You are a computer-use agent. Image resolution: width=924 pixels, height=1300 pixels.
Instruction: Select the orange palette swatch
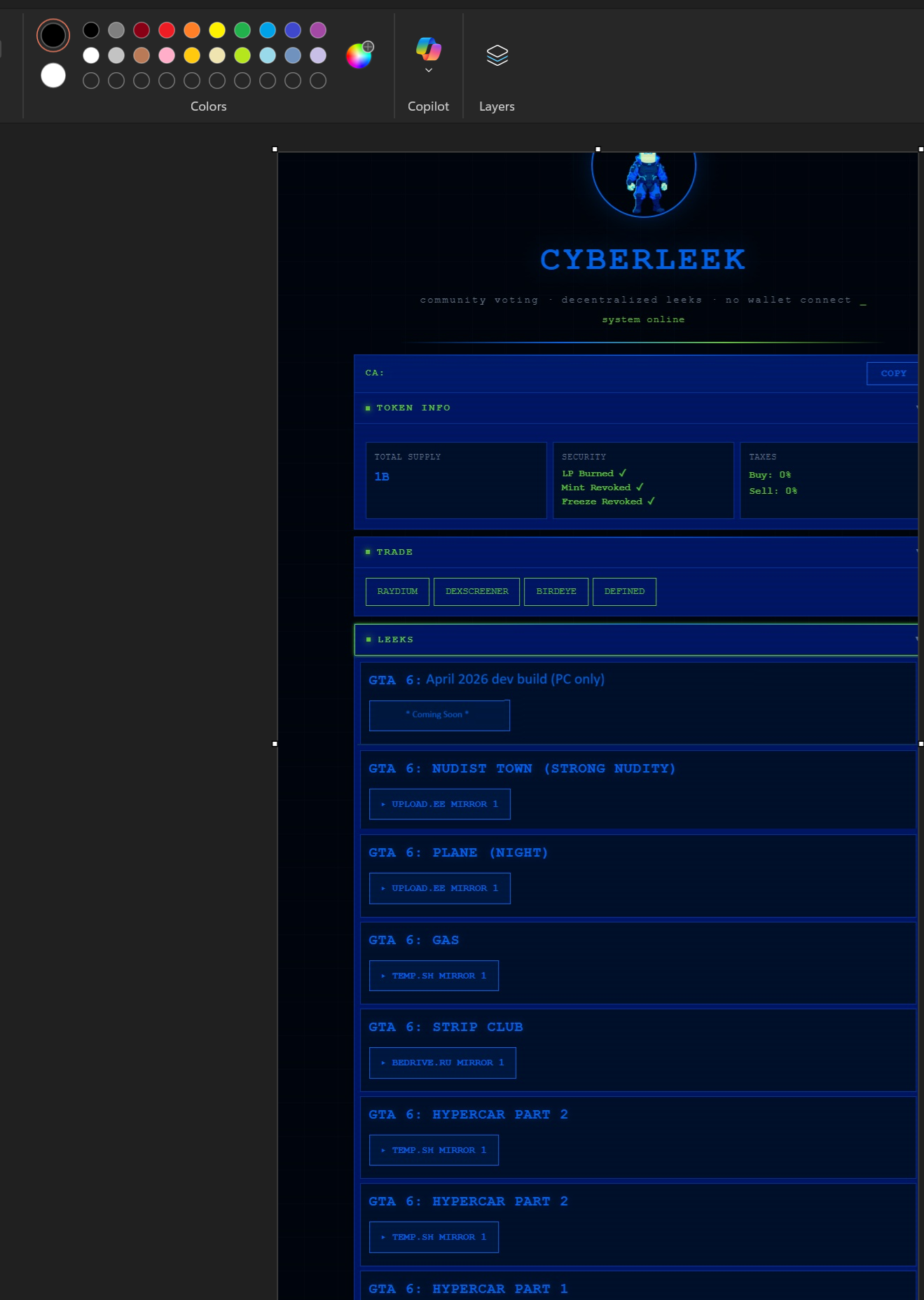click(192, 30)
